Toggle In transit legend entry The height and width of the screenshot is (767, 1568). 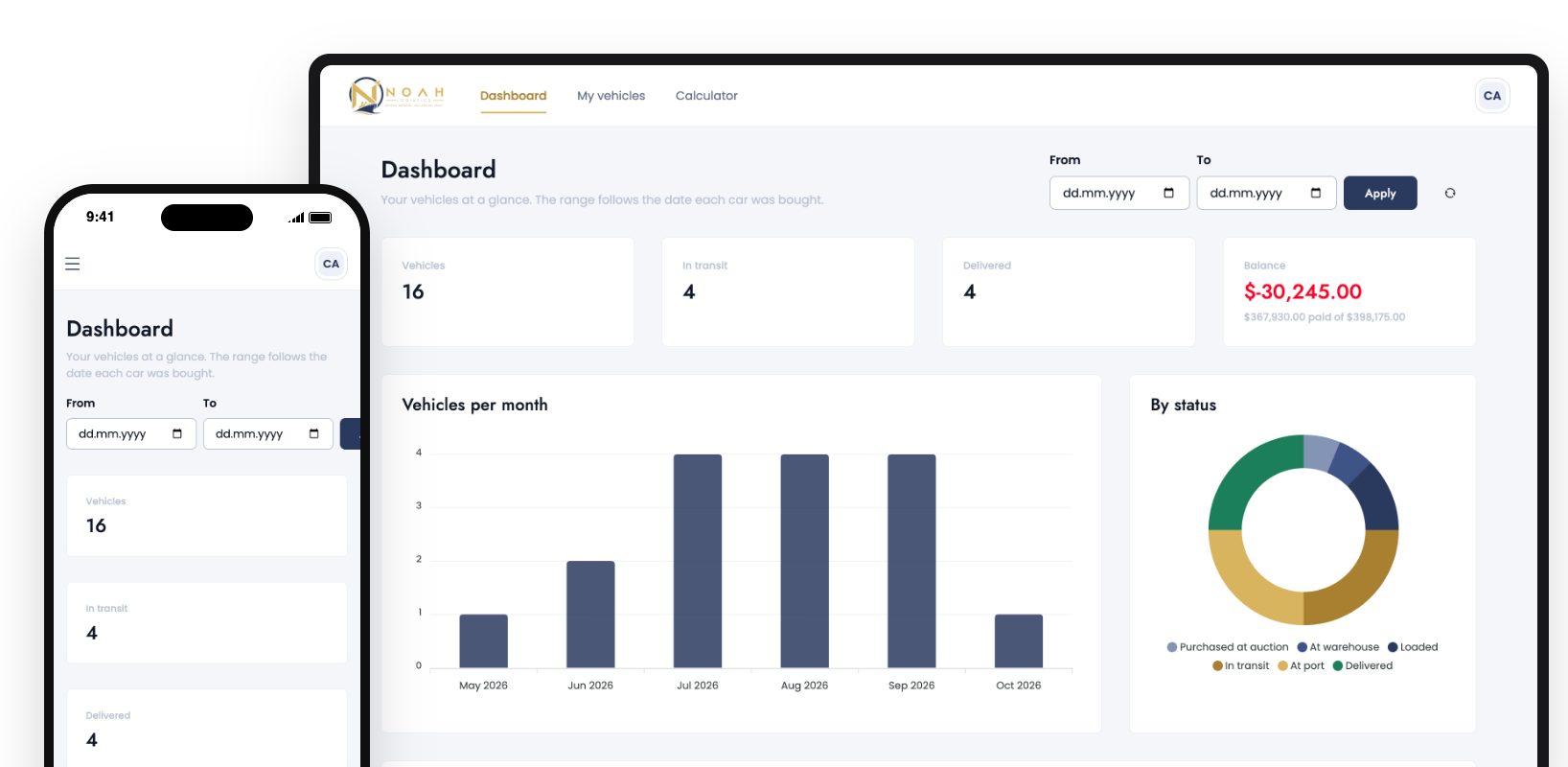pos(1240,665)
